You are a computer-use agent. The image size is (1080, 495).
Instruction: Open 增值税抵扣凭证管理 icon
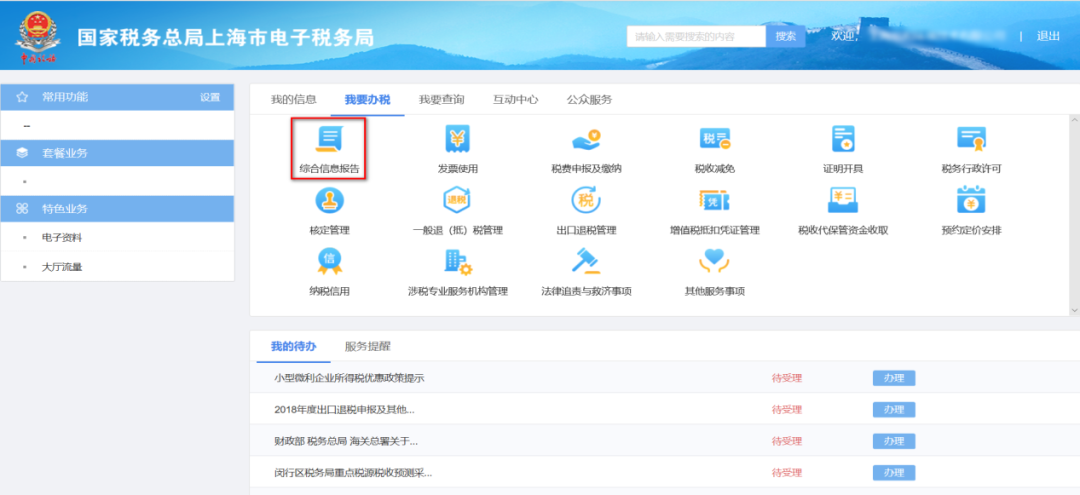point(714,200)
